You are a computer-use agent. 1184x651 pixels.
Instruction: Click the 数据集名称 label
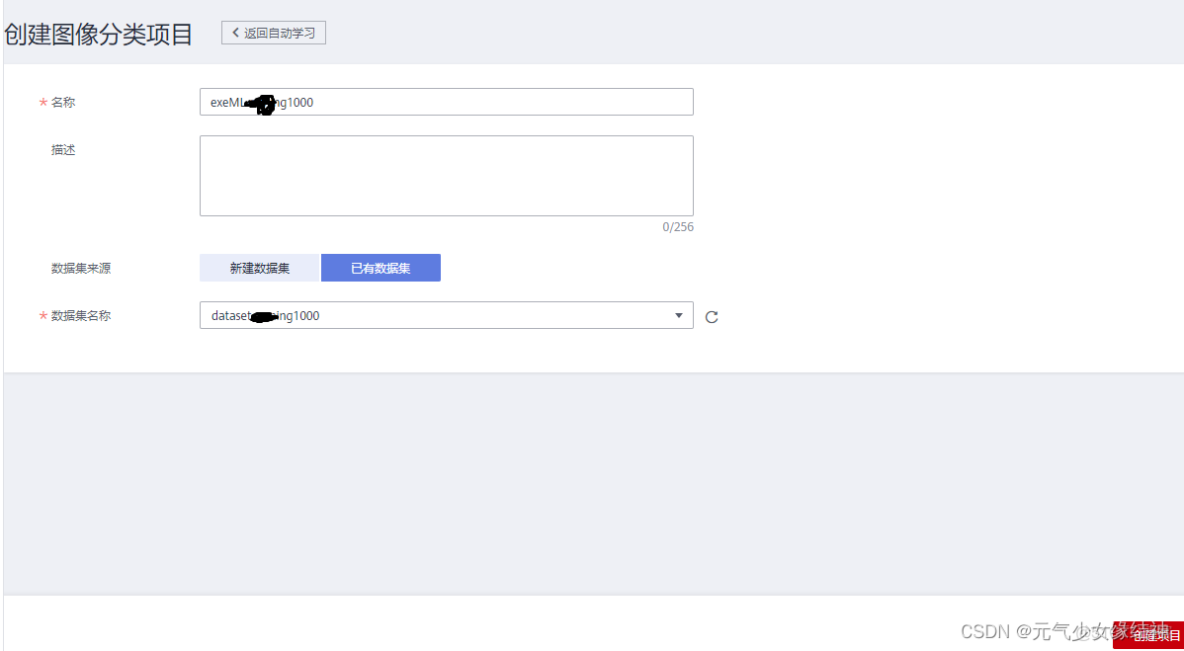click(x=81, y=316)
